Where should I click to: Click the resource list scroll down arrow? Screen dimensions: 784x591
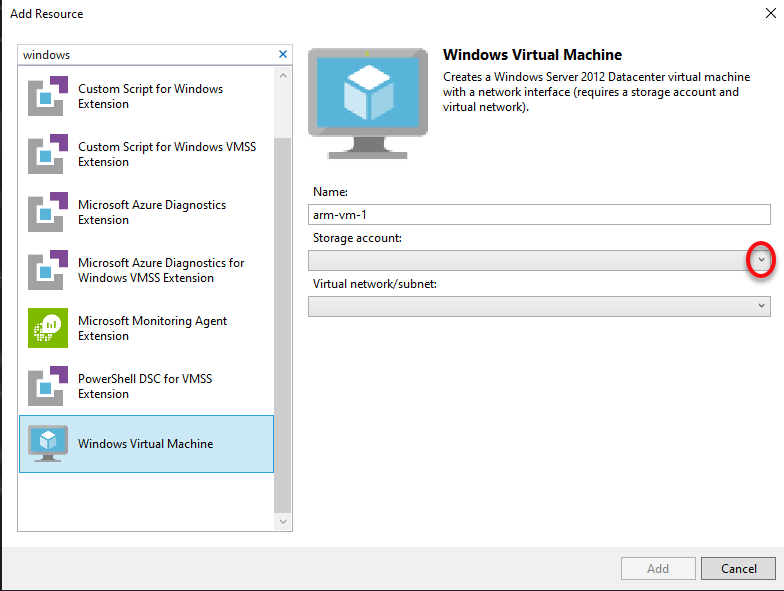[x=283, y=522]
